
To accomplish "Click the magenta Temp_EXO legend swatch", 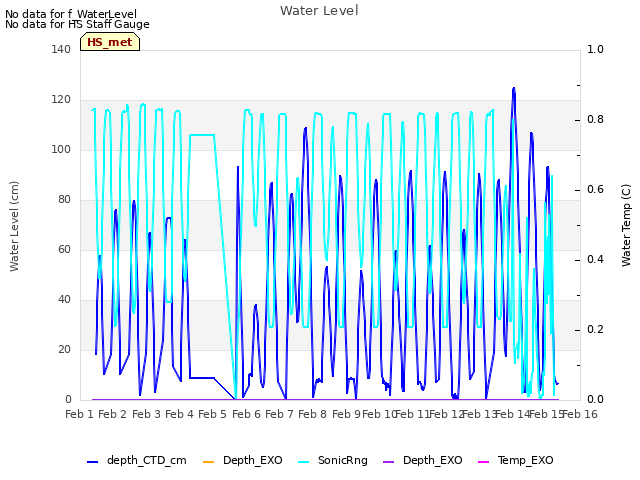I will point(483,462).
